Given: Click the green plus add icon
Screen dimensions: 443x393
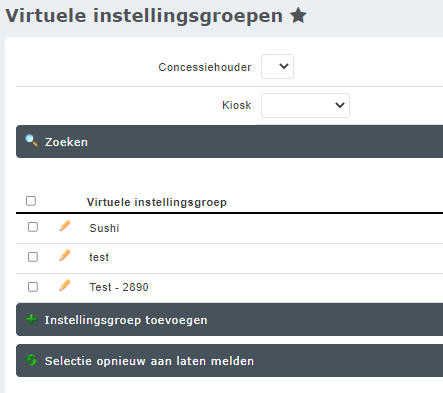Looking at the screenshot, I should click(x=31, y=319).
